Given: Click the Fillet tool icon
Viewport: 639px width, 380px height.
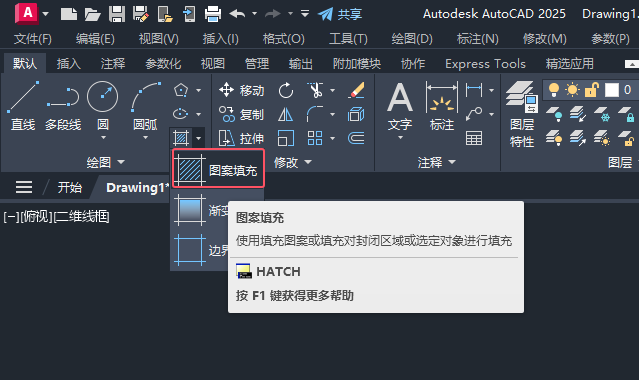Looking at the screenshot, I should click(x=315, y=114).
